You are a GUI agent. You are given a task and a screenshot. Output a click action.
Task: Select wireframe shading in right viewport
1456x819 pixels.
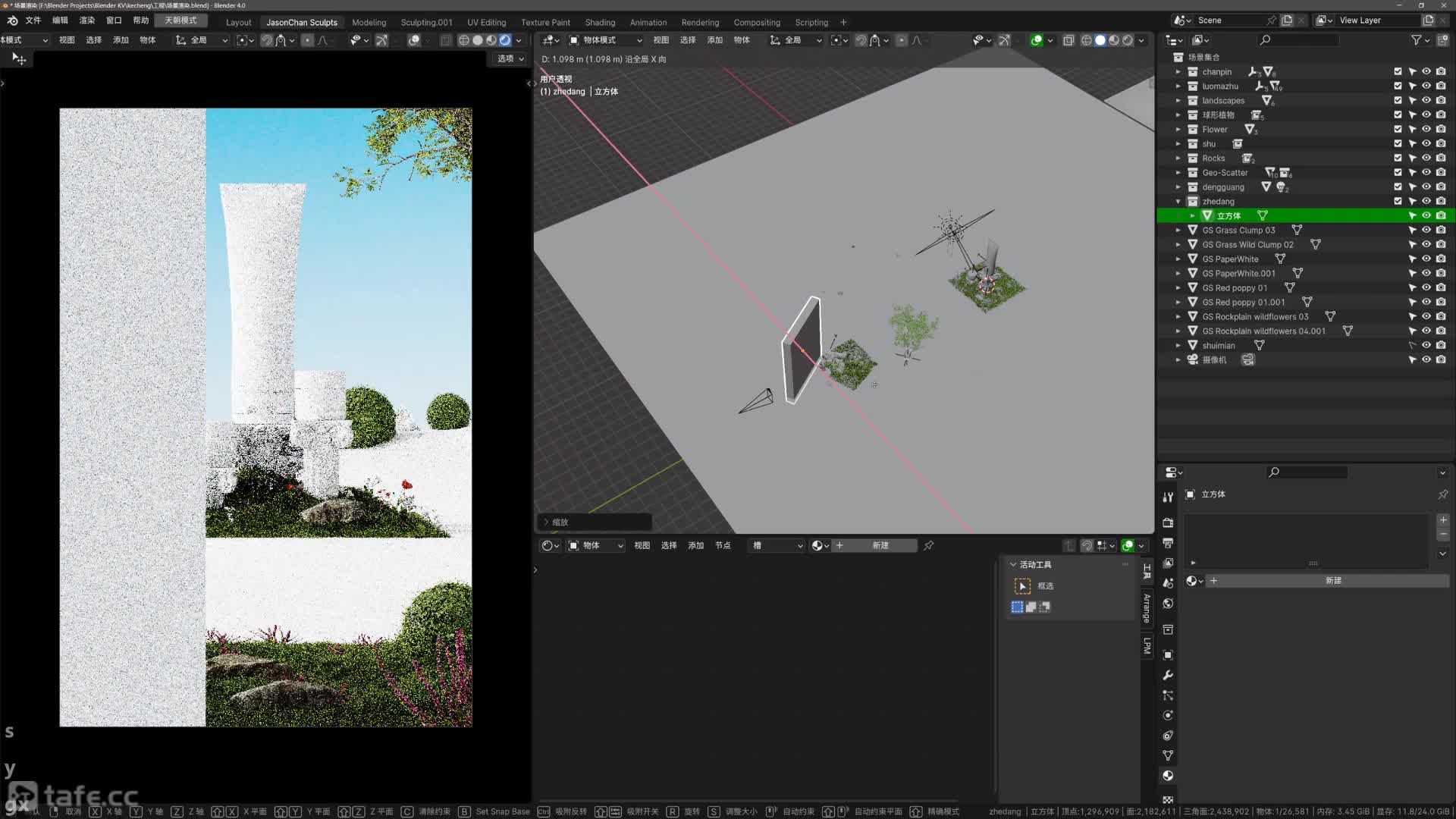pyautogui.click(x=1086, y=40)
